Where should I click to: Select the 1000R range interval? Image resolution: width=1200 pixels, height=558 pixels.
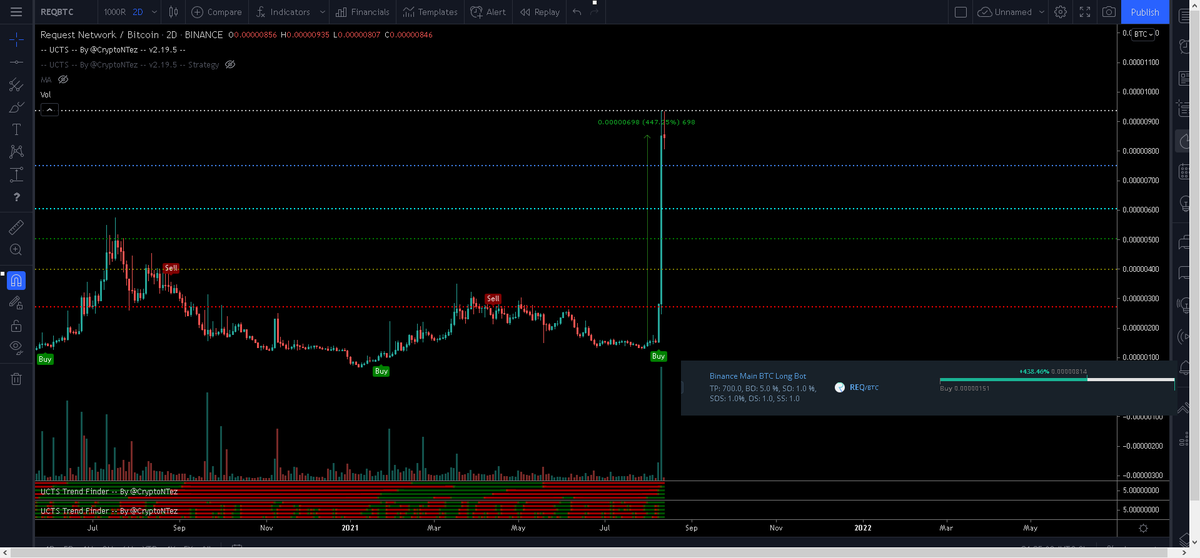click(x=113, y=12)
